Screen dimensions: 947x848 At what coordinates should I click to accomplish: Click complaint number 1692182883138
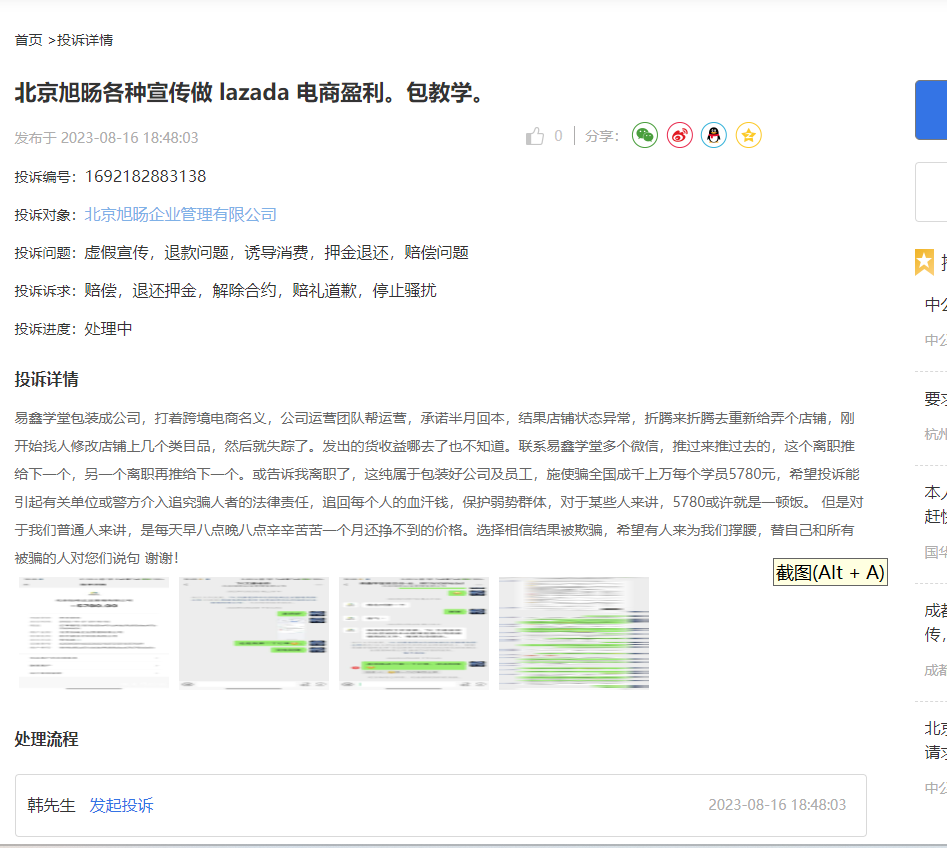(146, 176)
